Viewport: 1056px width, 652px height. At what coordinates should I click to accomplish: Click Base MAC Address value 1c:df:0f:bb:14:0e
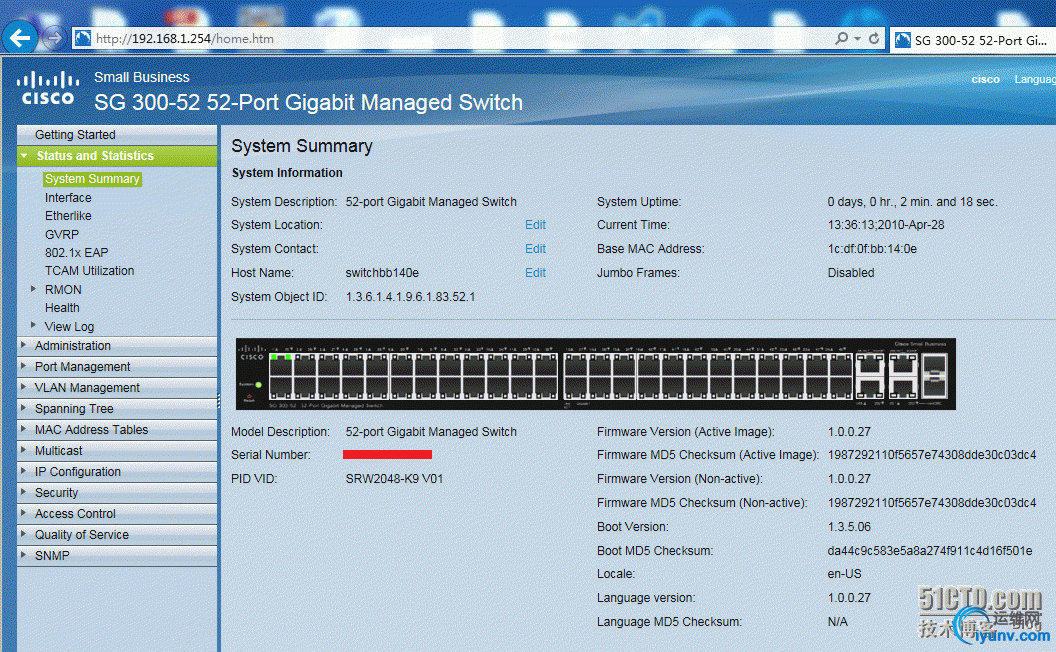(872, 249)
